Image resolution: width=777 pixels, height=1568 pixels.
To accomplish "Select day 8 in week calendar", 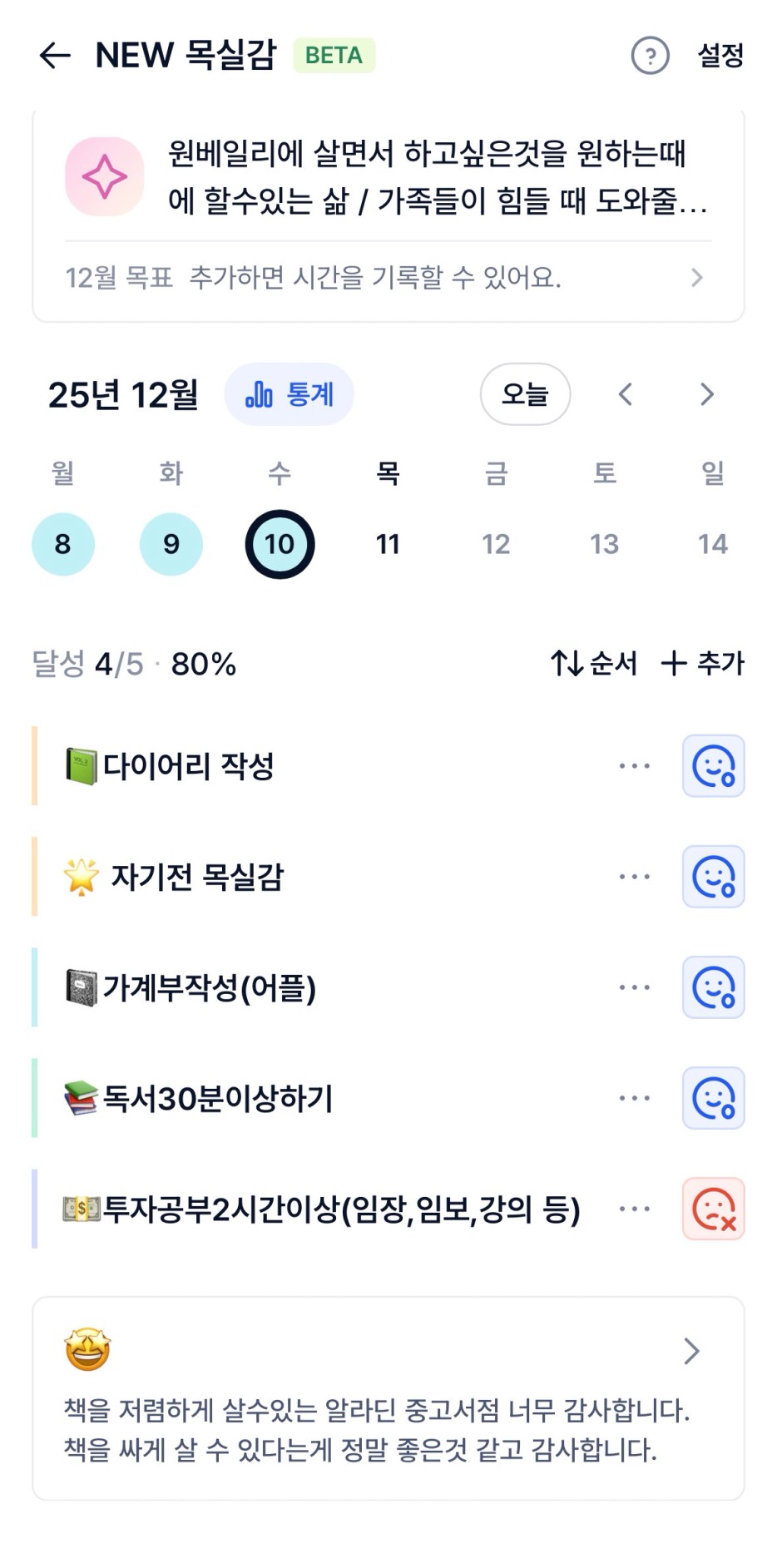I will 63,544.
